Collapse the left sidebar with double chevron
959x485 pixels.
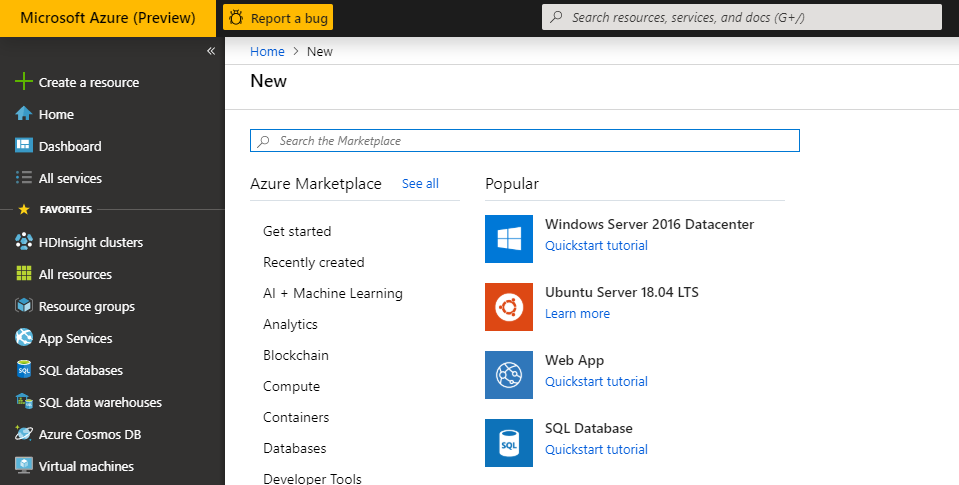click(211, 51)
